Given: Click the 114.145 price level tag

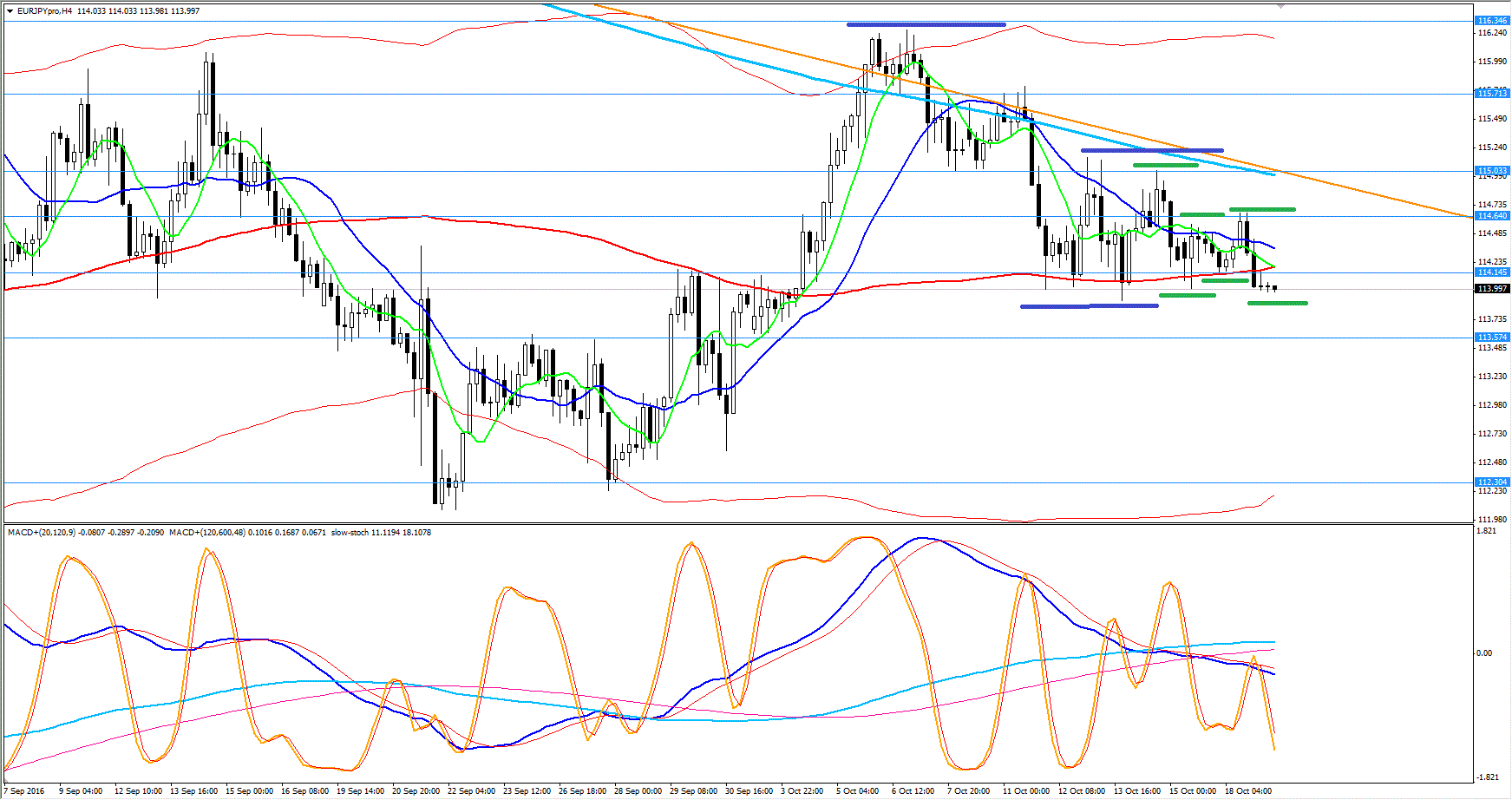Looking at the screenshot, I should tap(1492, 272).
